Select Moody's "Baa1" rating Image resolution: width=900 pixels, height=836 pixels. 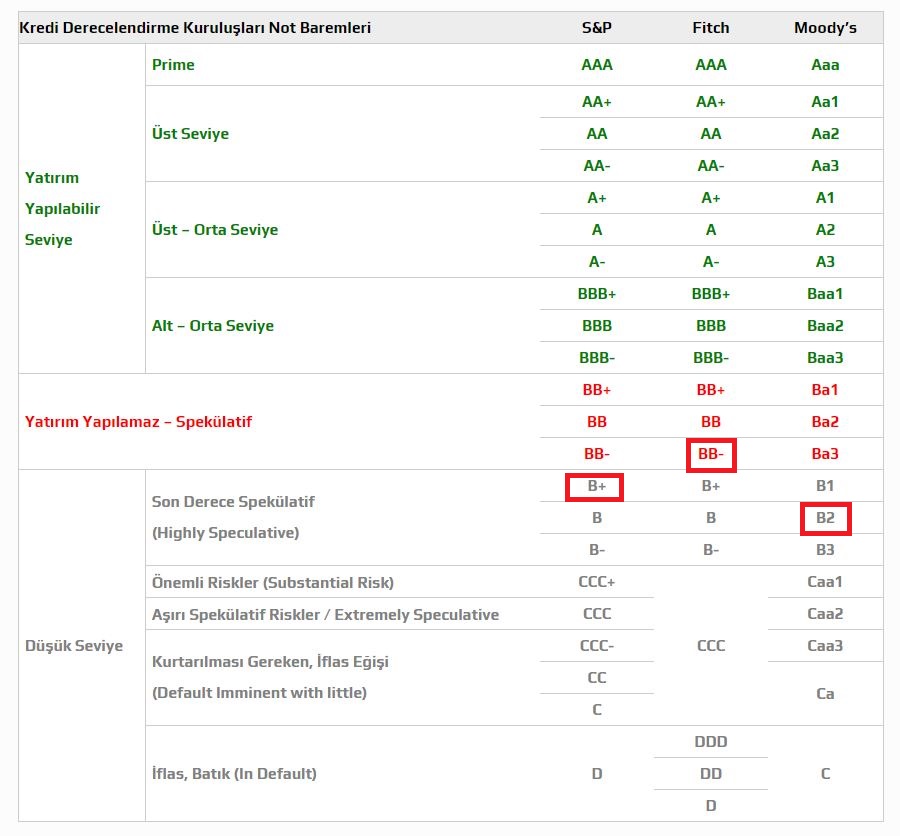point(825,294)
